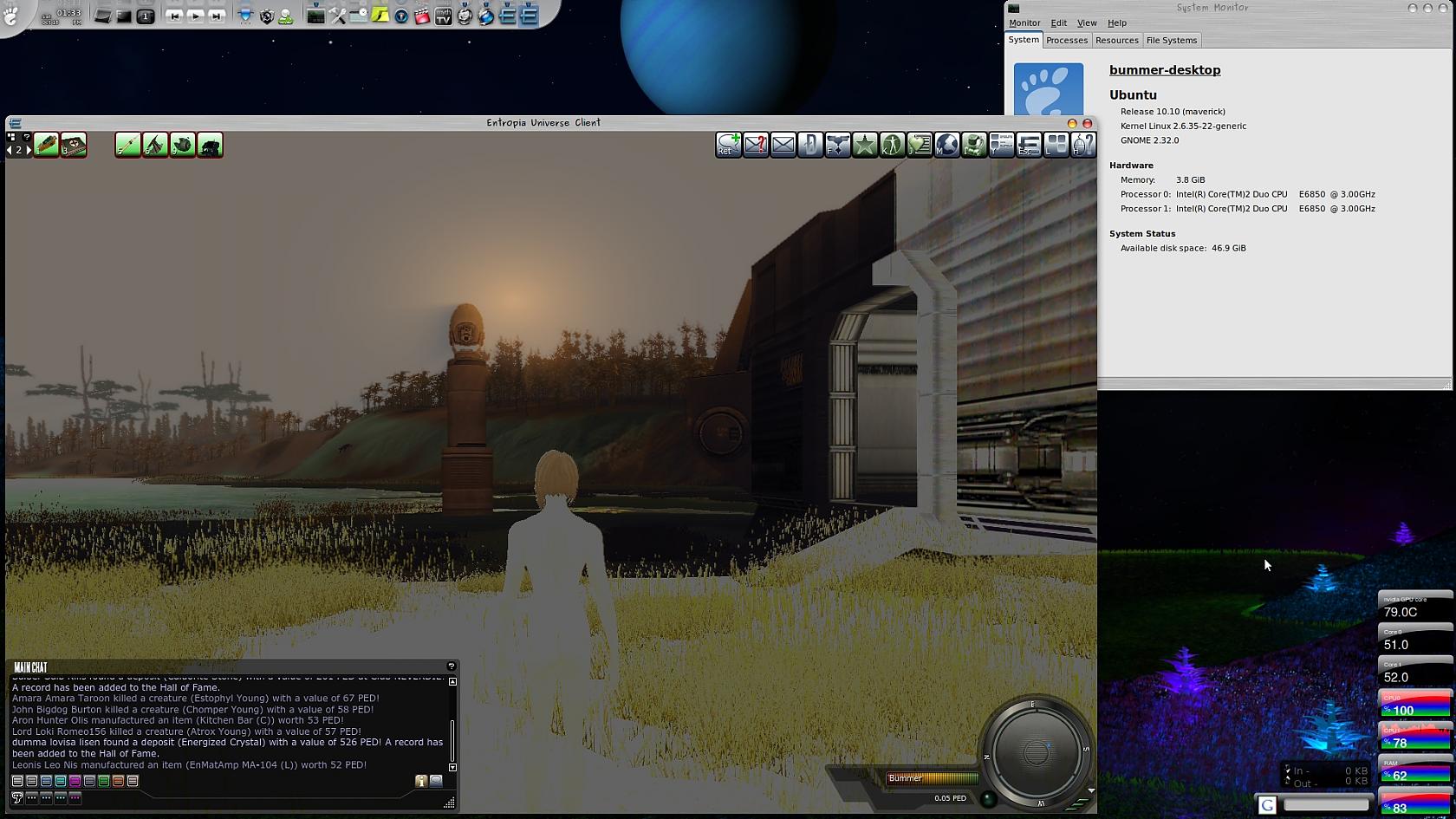Select the first weapon quickbar slot
The width and height of the screenshot is (1456, 819).
click(47, 145)
